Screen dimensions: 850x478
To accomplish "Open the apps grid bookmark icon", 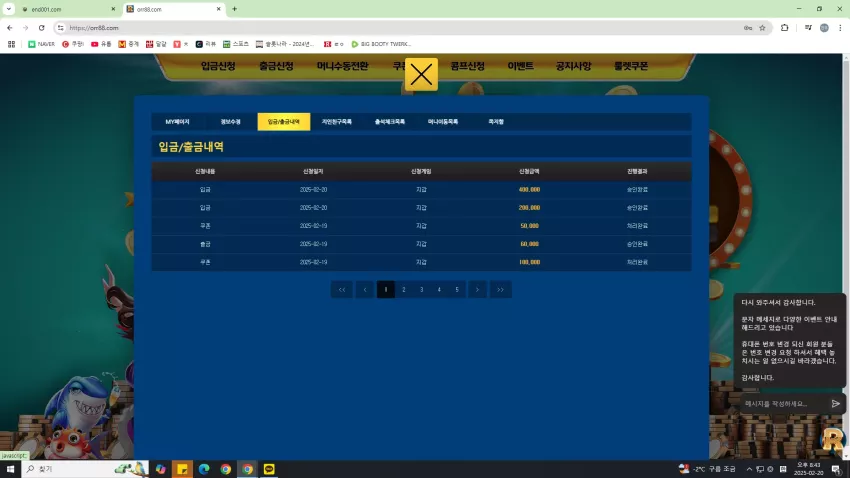I will pyautogui.click(x=11, y=44).
